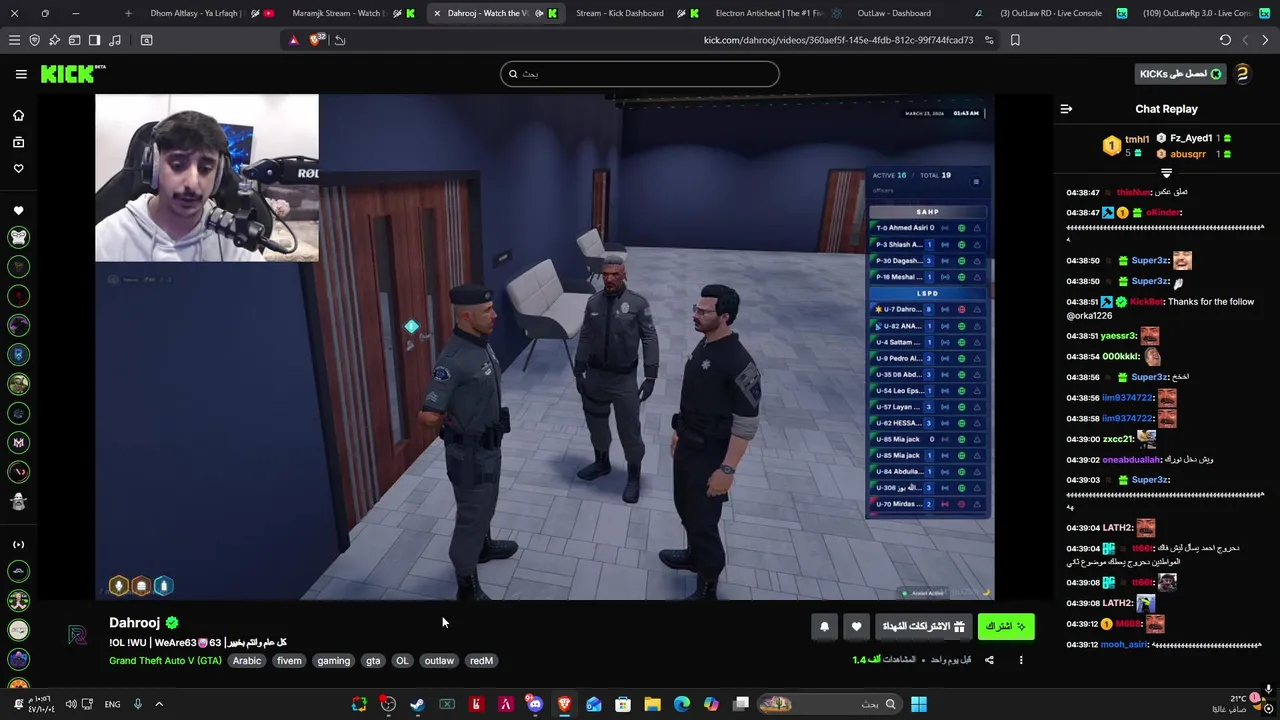Click the browser address bar URL

coord(838,40)
